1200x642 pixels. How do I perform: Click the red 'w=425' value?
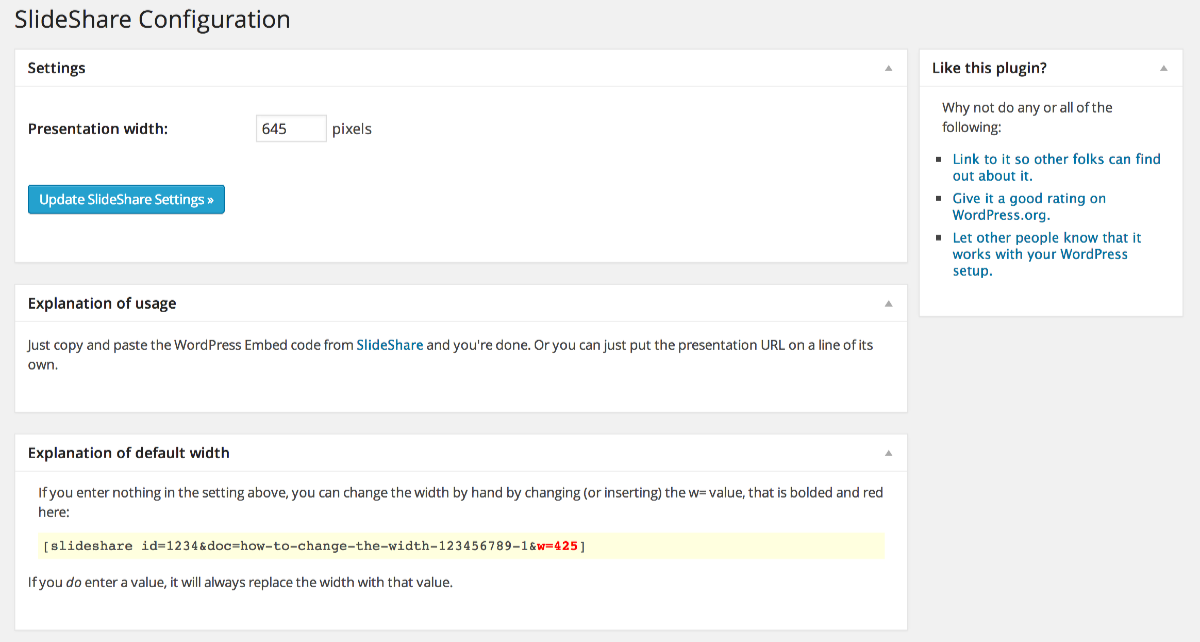pos(557,546)
